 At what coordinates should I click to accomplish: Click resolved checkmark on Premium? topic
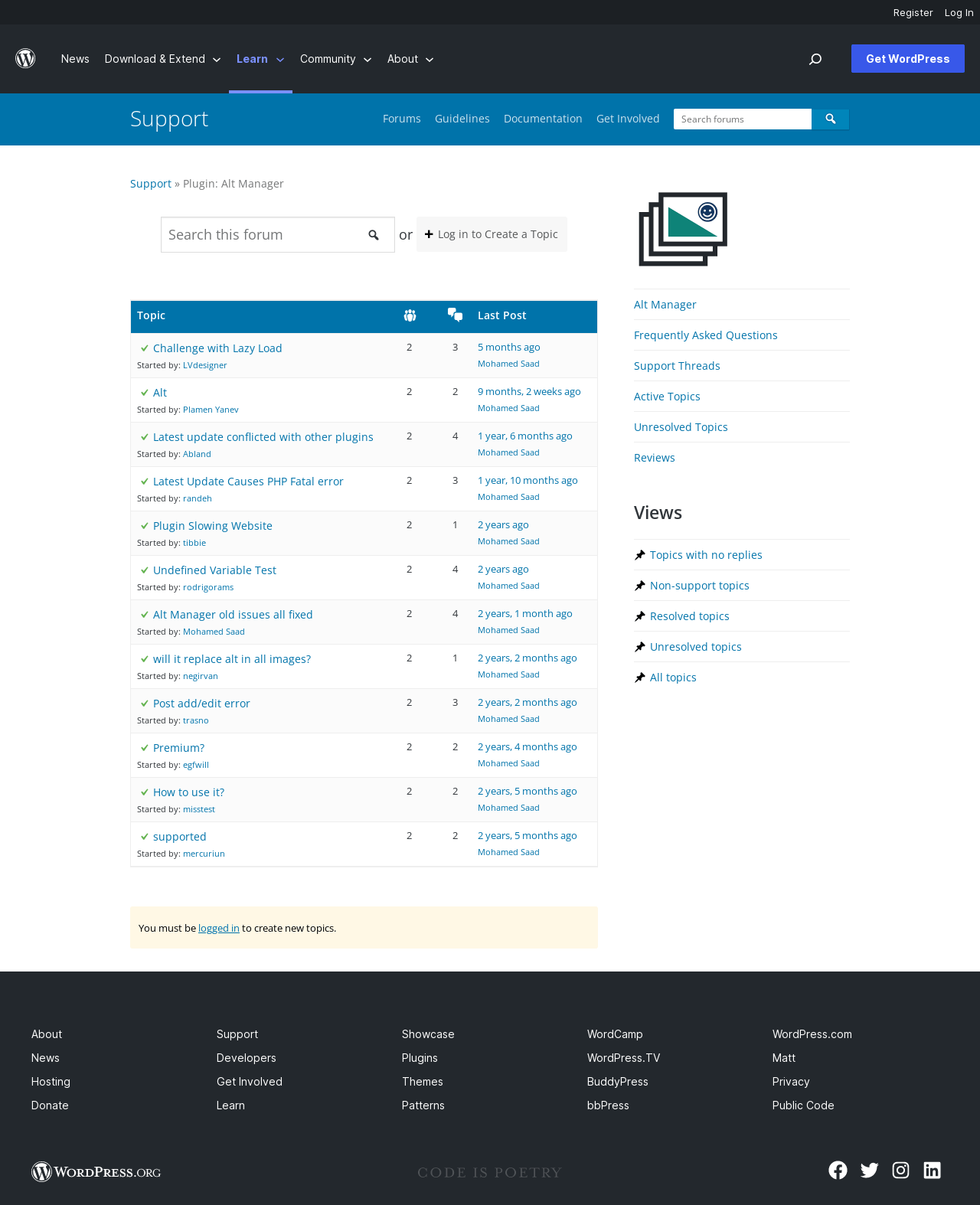point(145,748)
